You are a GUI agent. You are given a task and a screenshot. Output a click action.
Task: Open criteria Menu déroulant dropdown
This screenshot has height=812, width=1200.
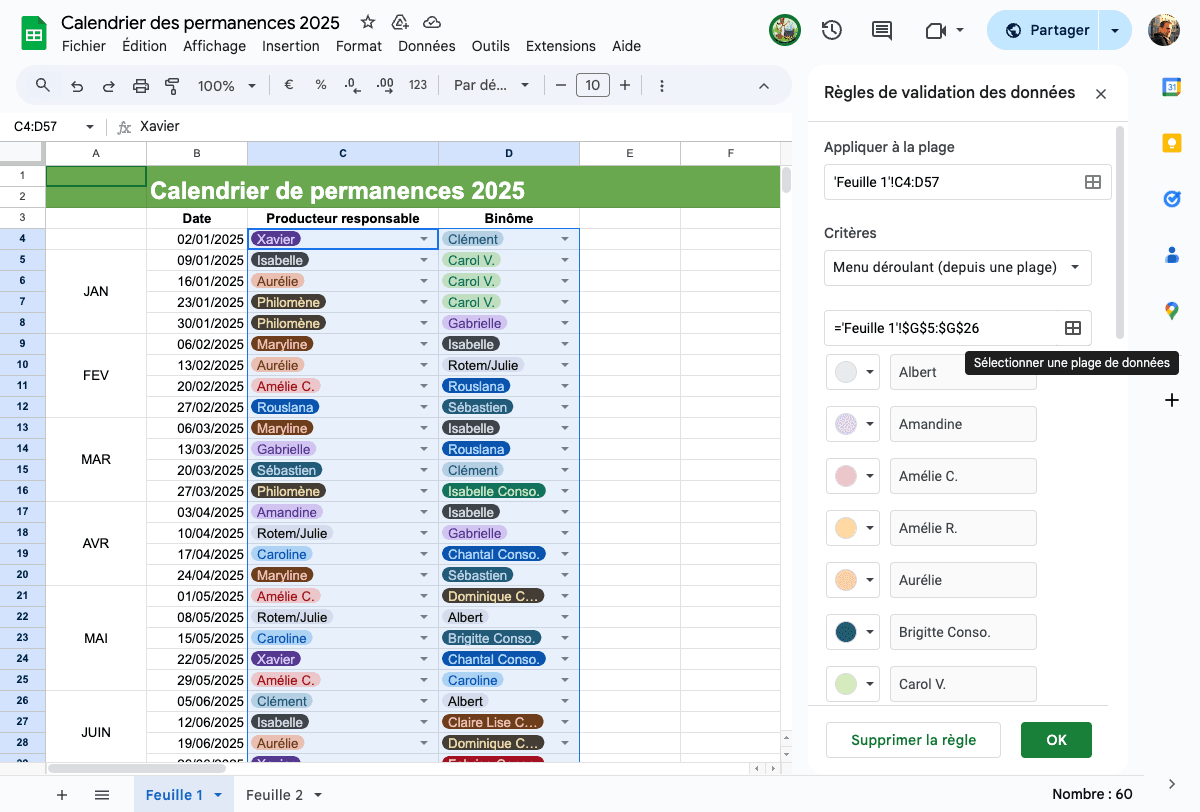[x=958, y=267]
